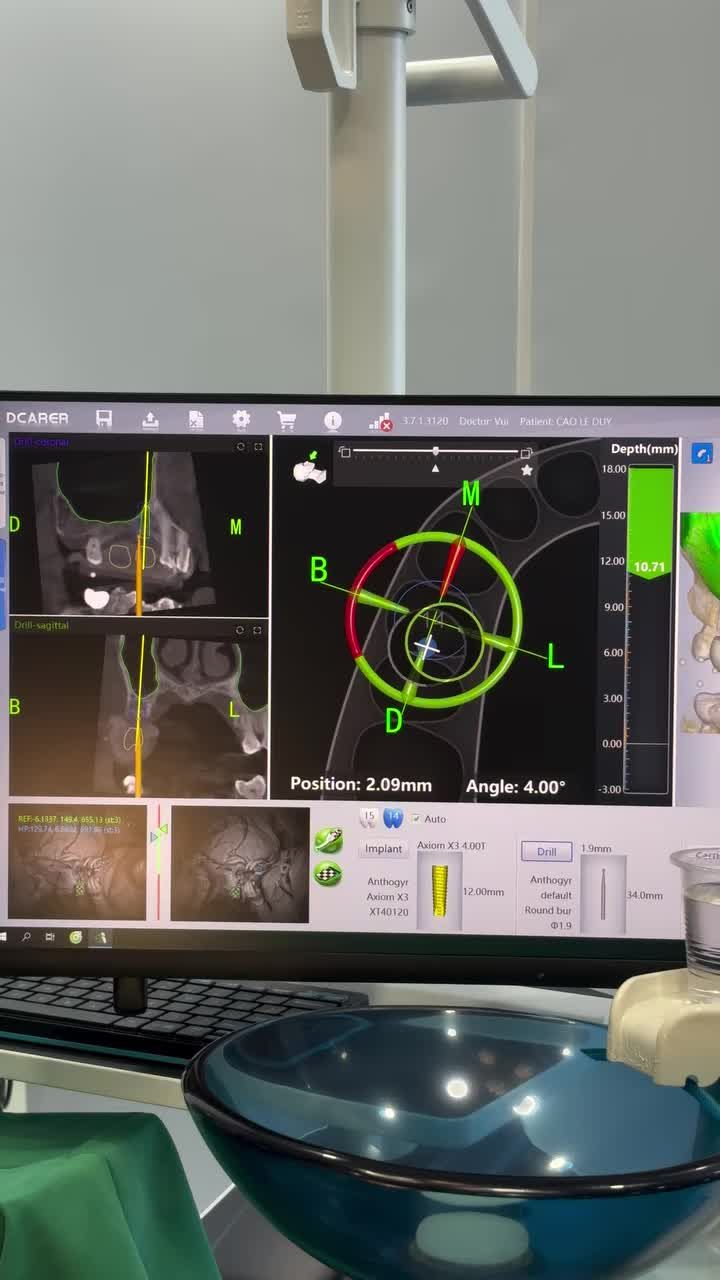Viewport: 720px width, 1280px height.
Task: Click the small-square icon at slider start
Action: coord(345,452)
